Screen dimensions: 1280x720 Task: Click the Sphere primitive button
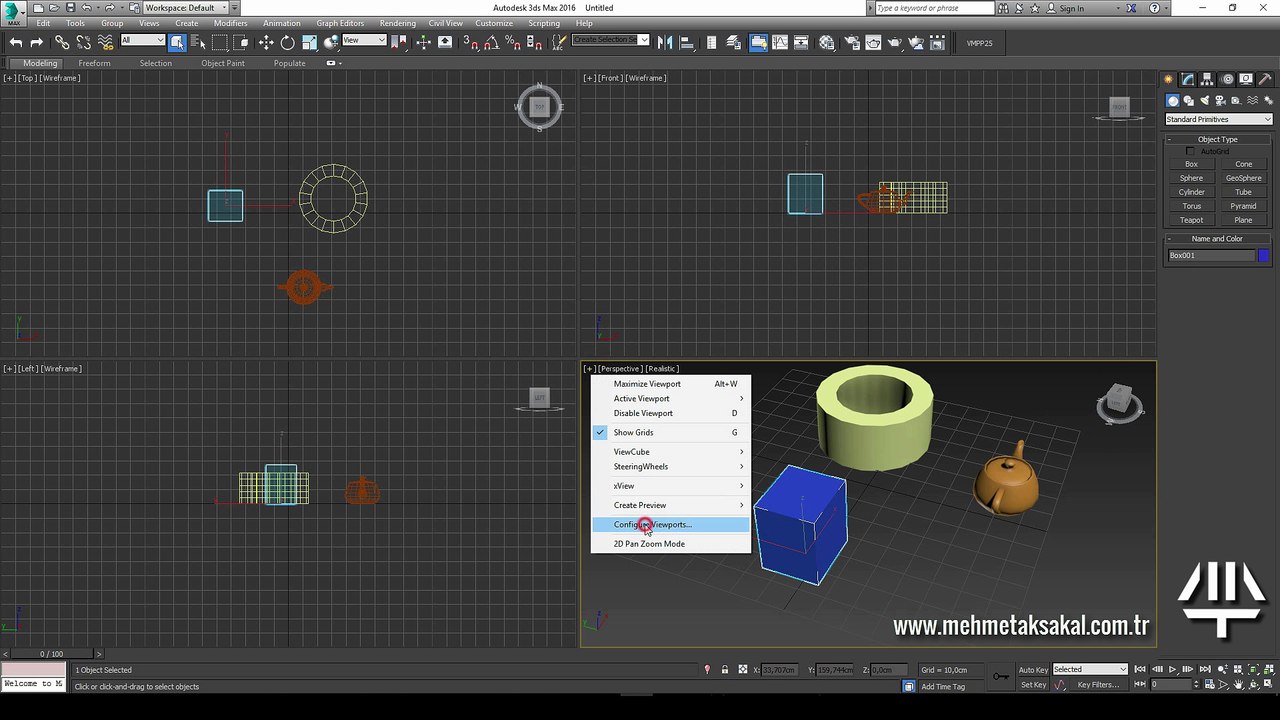click(1191, 178)
